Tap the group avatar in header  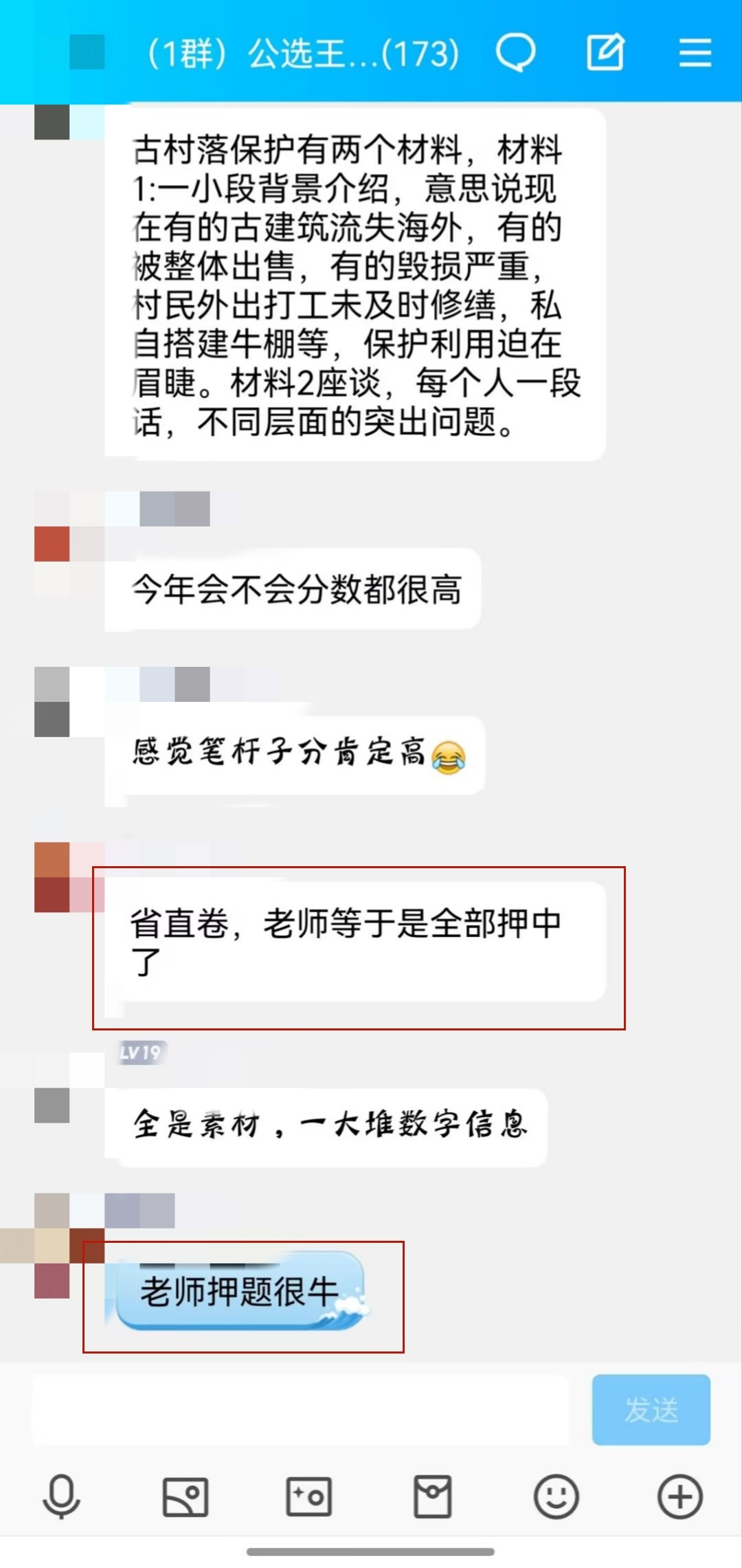pyautogui.click(x=87, y=52)
